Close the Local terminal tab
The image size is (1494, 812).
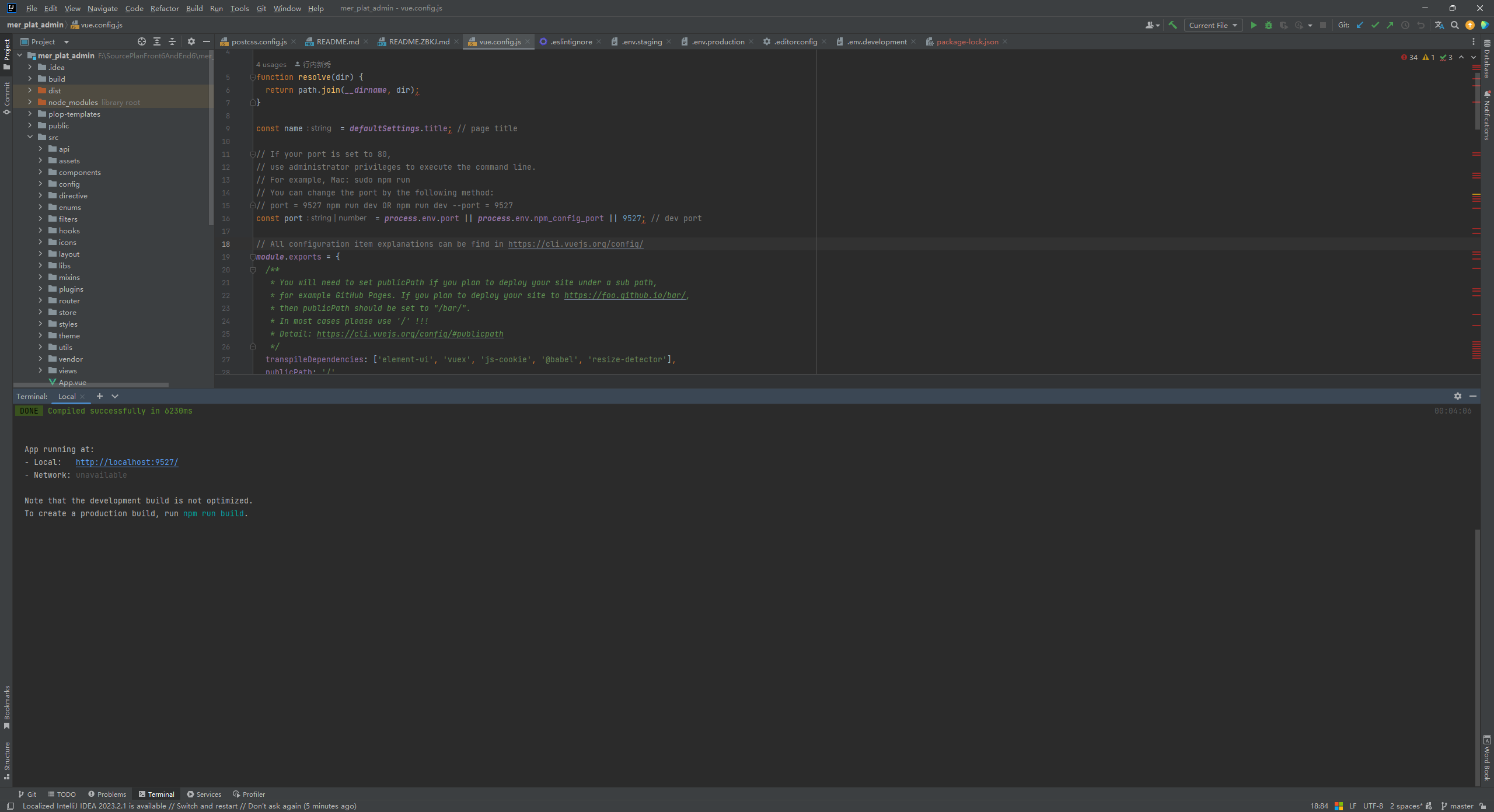click(x=82, y=396)
